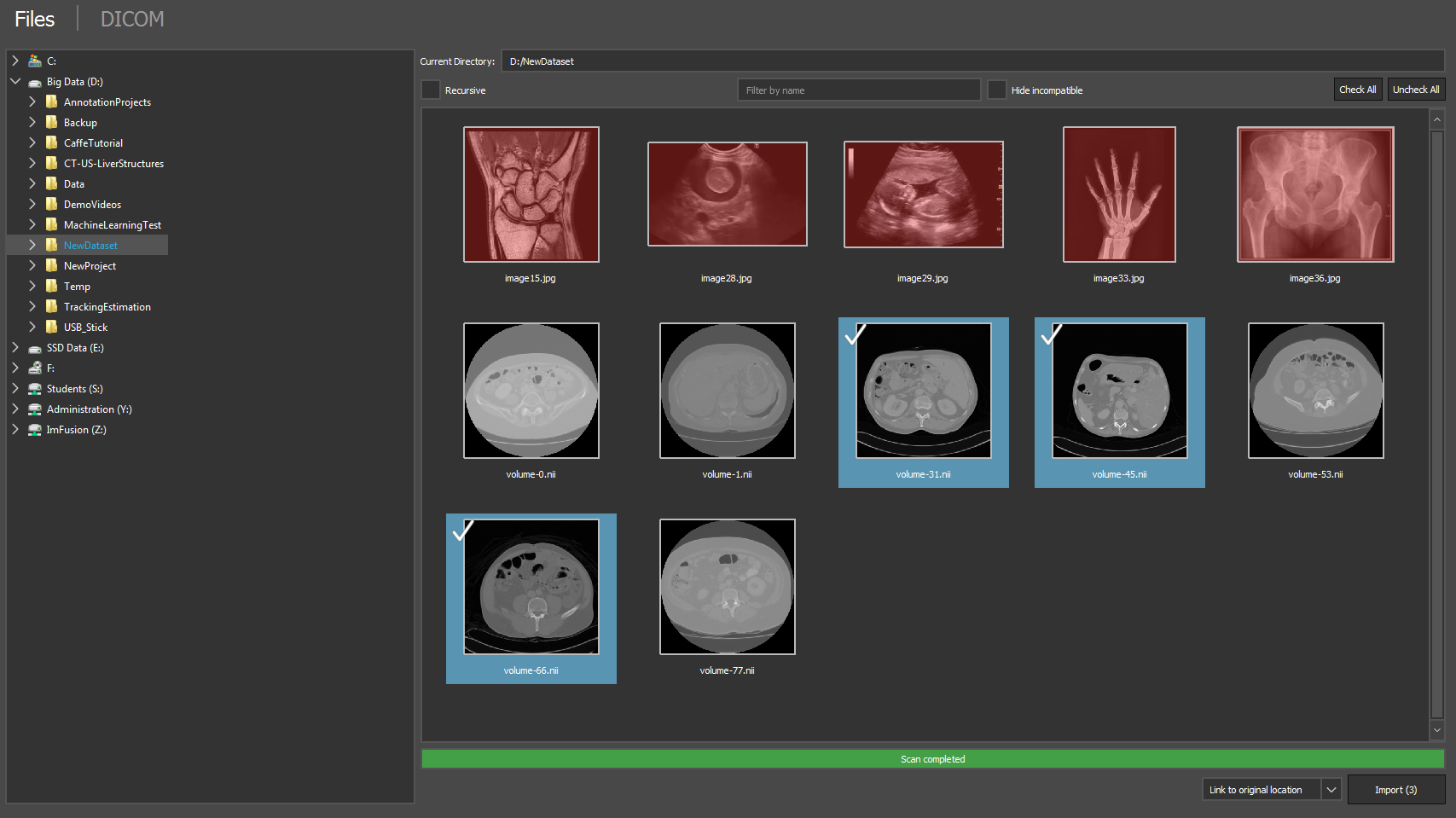Select the CT-US-LiverStructures folder

(113, 164)
